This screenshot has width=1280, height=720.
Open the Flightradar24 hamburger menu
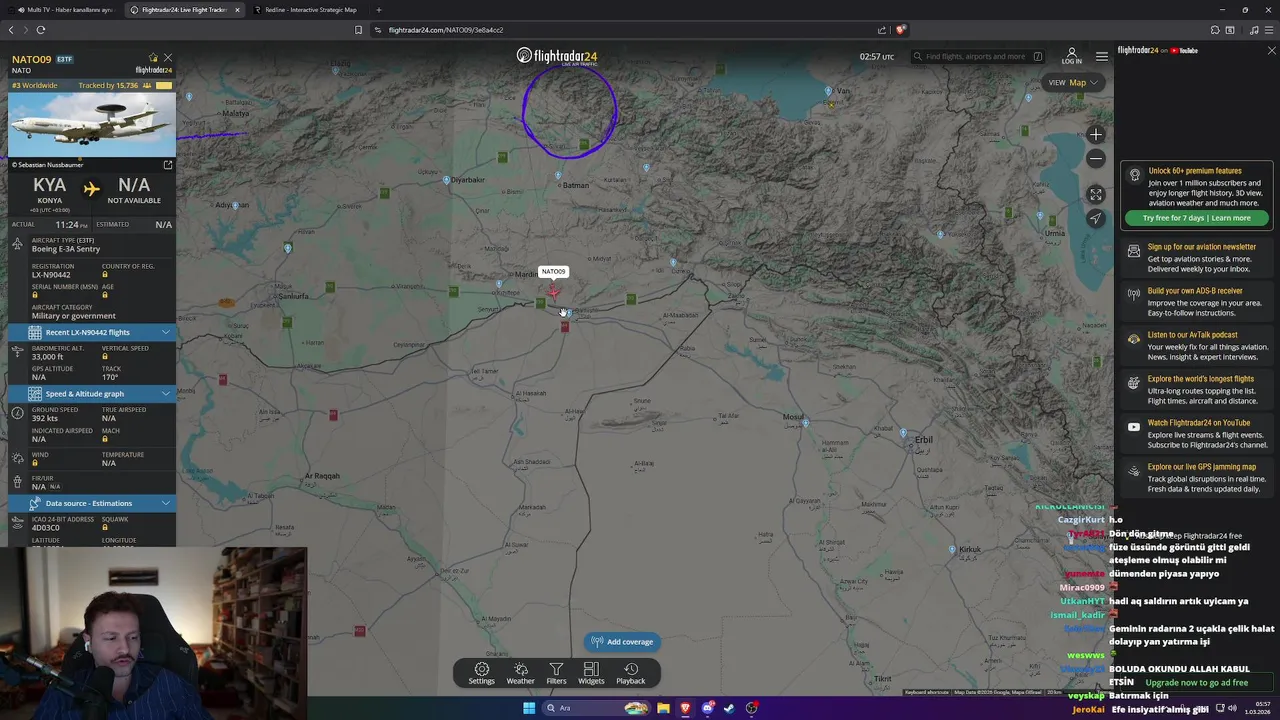[1102, 56]
